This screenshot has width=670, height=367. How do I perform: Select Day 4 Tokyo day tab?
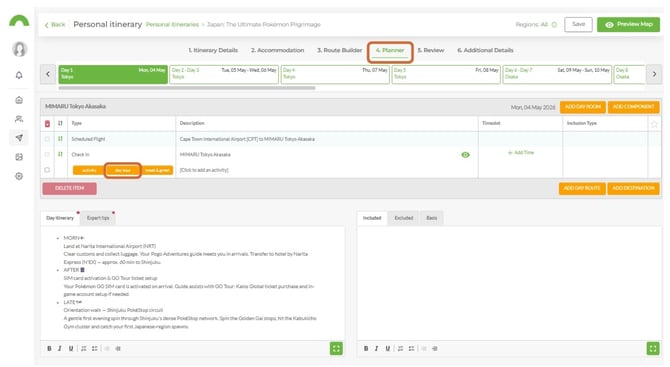click(x=335, y=74)
